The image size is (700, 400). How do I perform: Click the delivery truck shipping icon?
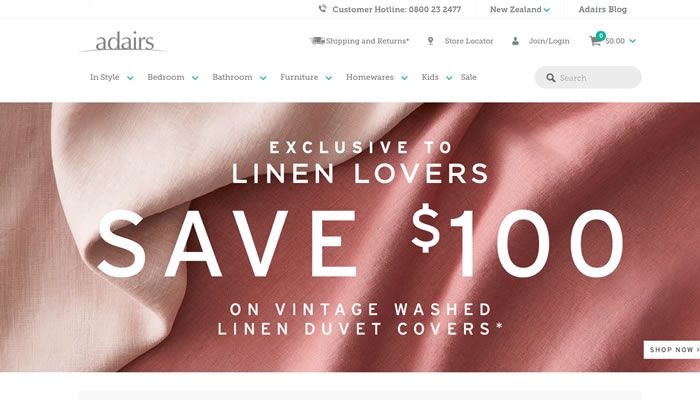[317, 41]
